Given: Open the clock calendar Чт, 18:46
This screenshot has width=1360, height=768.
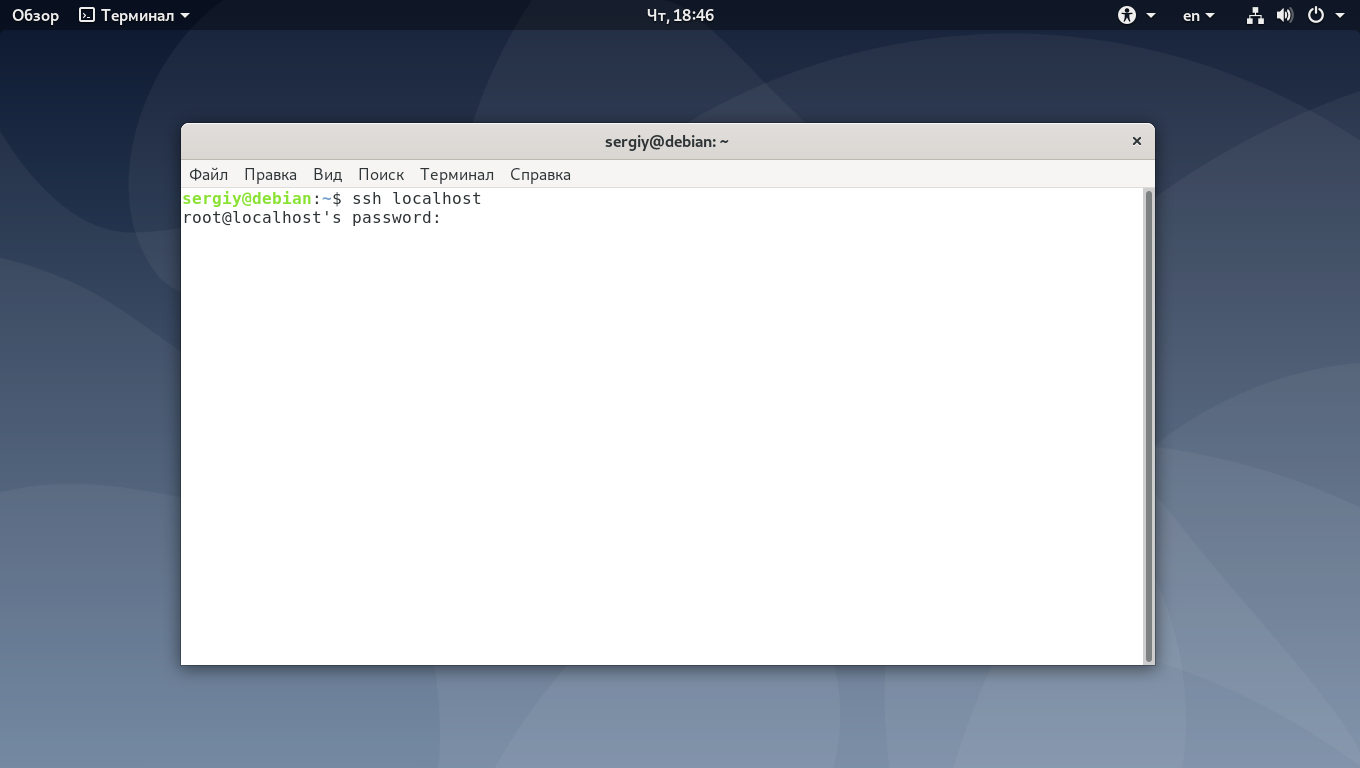Looking at the screenshot, I should (680, 15).
